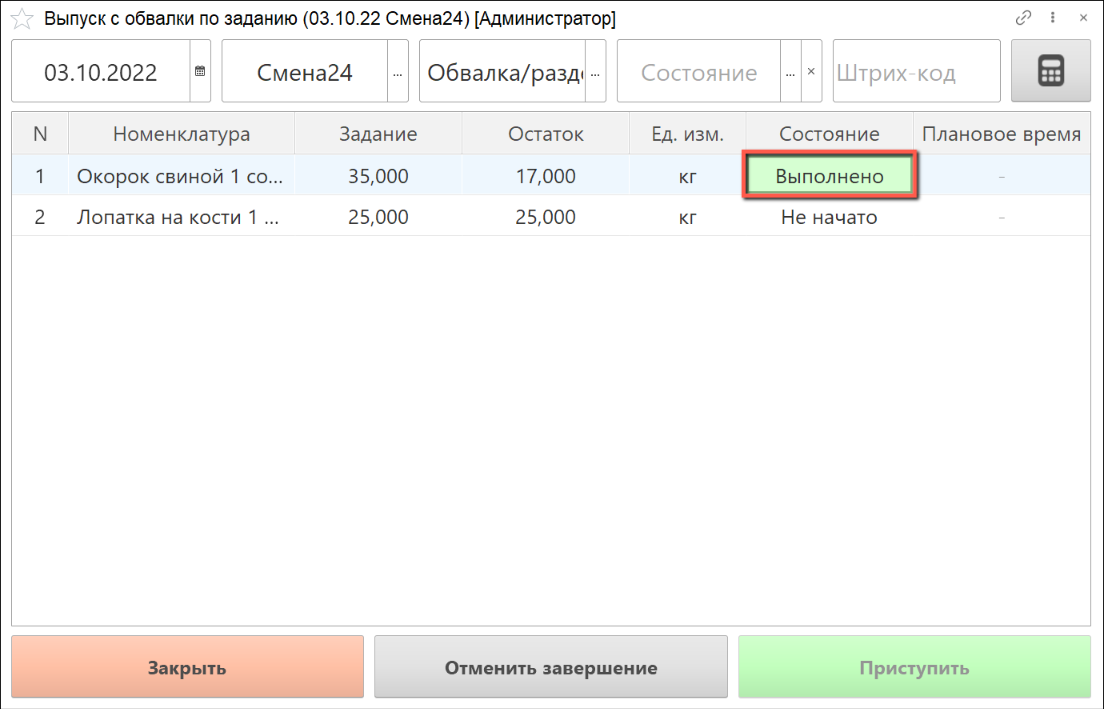1104x709 pixels.
Task: Open selection list for Обвалка/разделка field
Action: pos(596,72)
